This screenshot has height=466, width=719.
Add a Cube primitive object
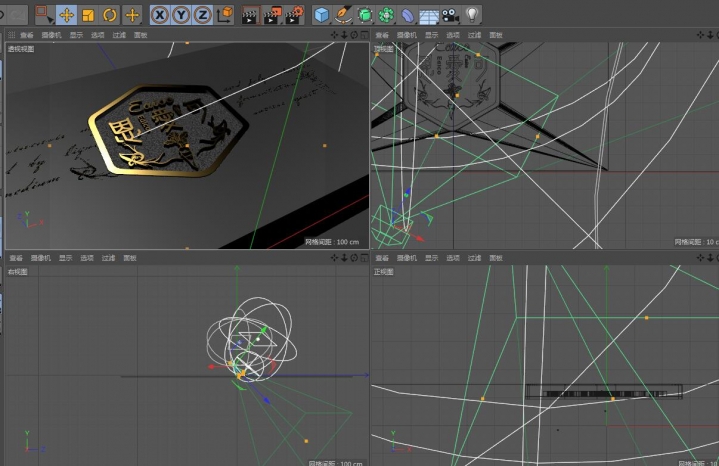tap(322, 15)
